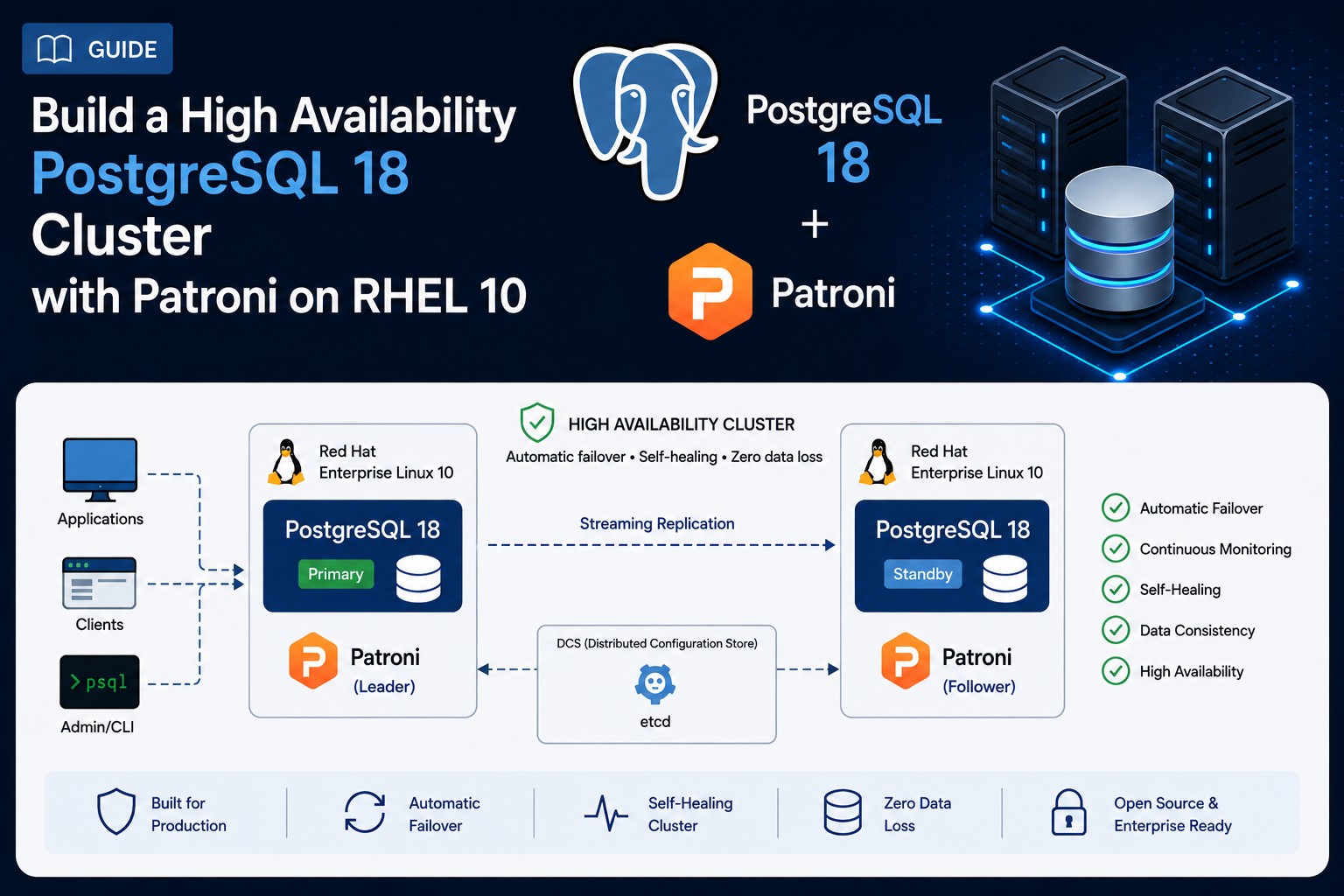Click the "Admin/CLI" label
This screenshot has height=896, width=1344.
[x=97, y=727]
